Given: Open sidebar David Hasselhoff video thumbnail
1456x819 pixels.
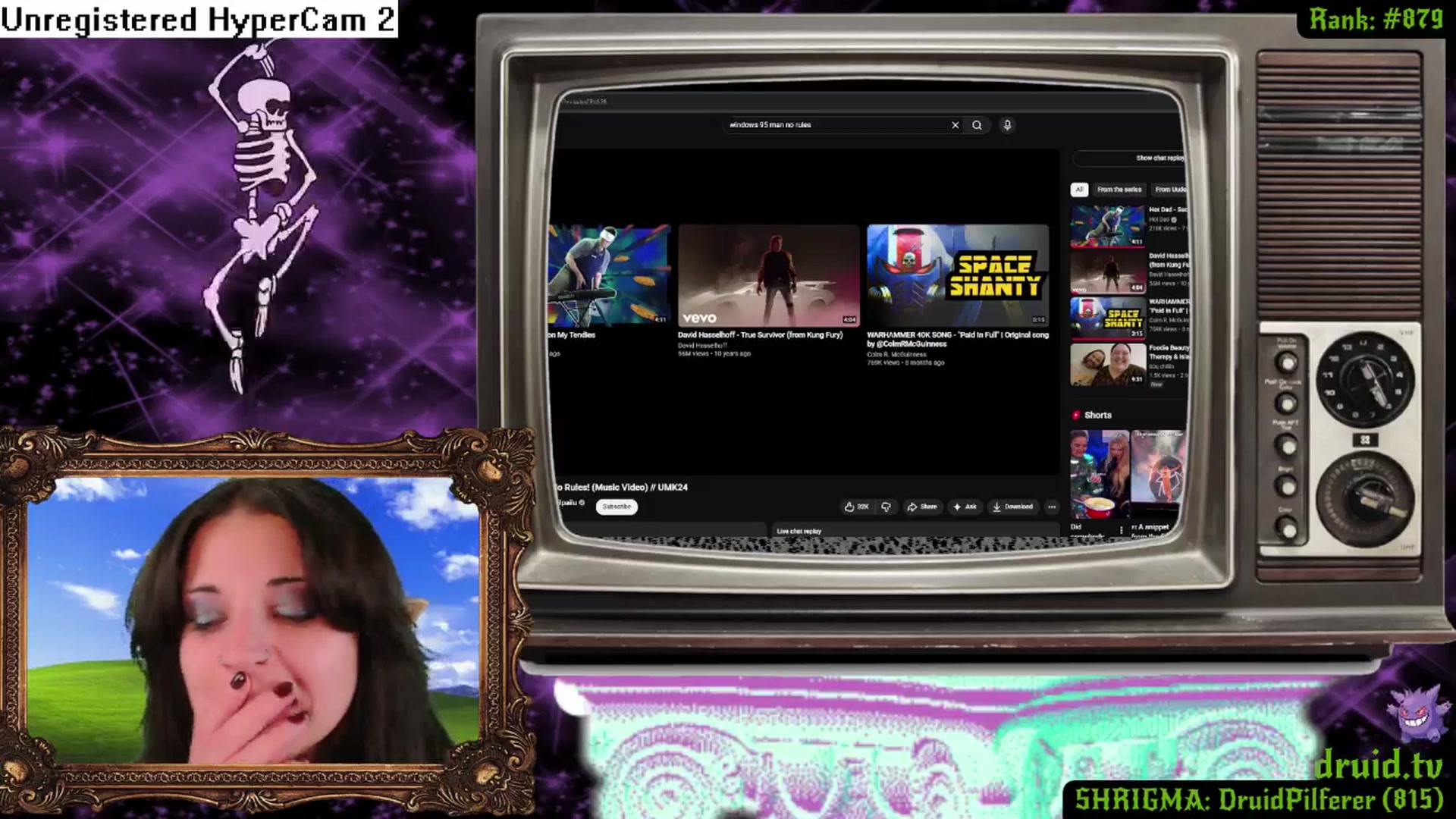Looking at the screenshot, I should [1107, 271].
